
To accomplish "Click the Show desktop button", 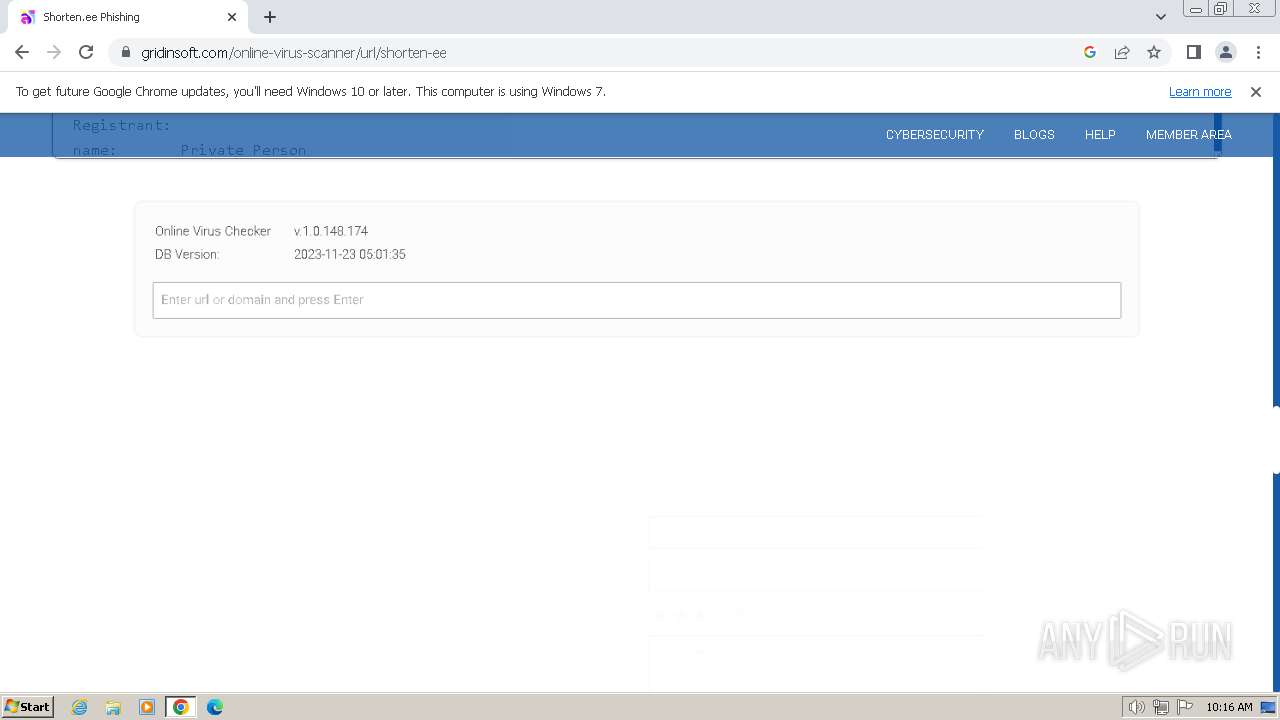I will click(1269, 707).
